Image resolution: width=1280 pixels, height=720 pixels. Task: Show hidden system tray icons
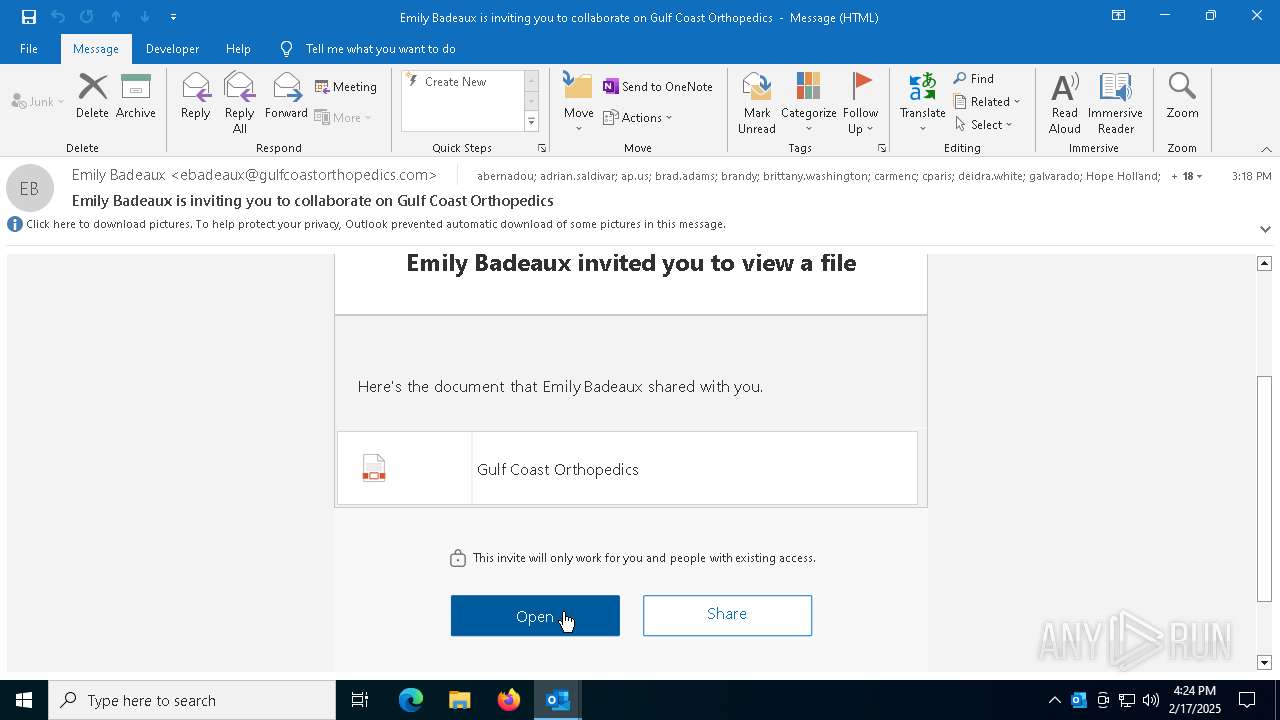1054,700
